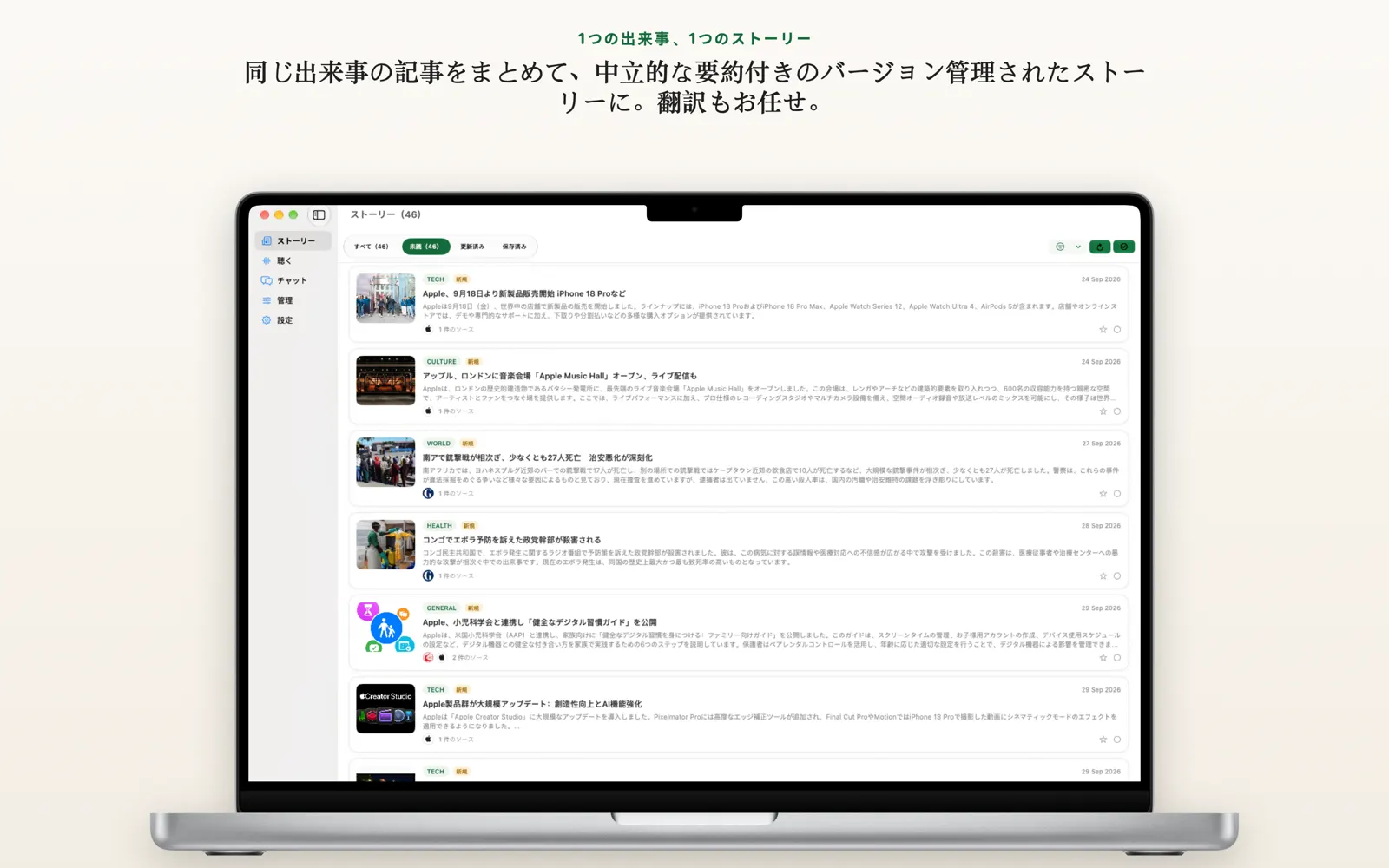This screenshot has height=868, width=1389.
Task: Star the Apple製品群が大規模アップデート story
Action: click(1103, 740)
